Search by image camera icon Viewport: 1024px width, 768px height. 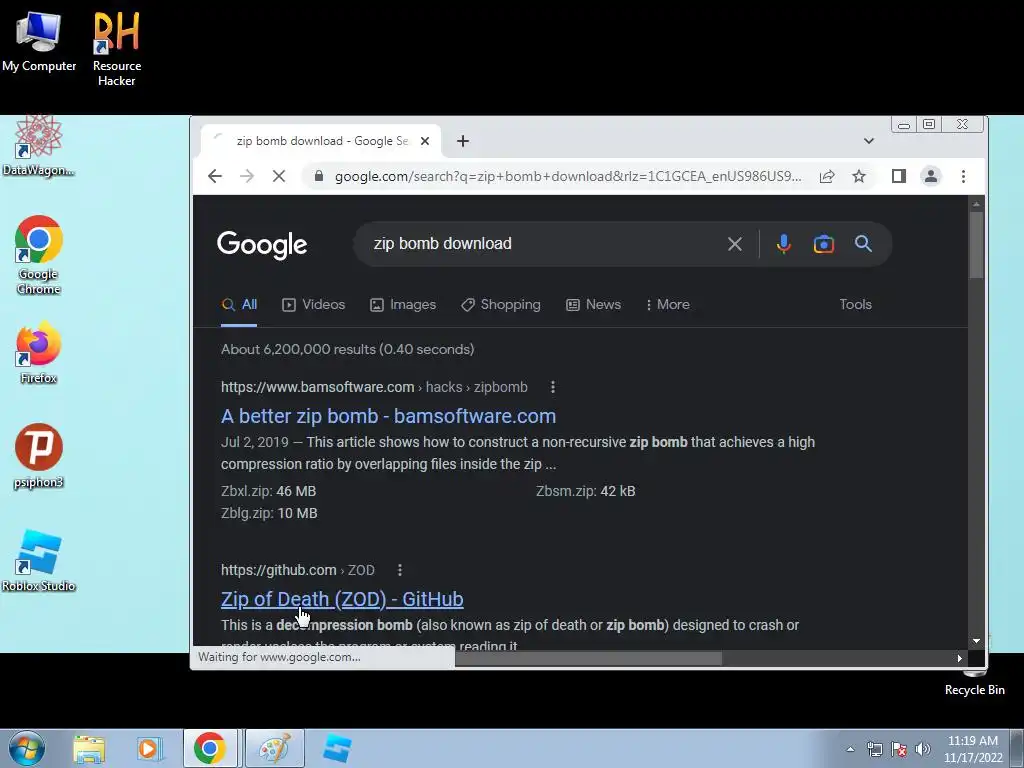pyautogui.click(x=824, y=244)
